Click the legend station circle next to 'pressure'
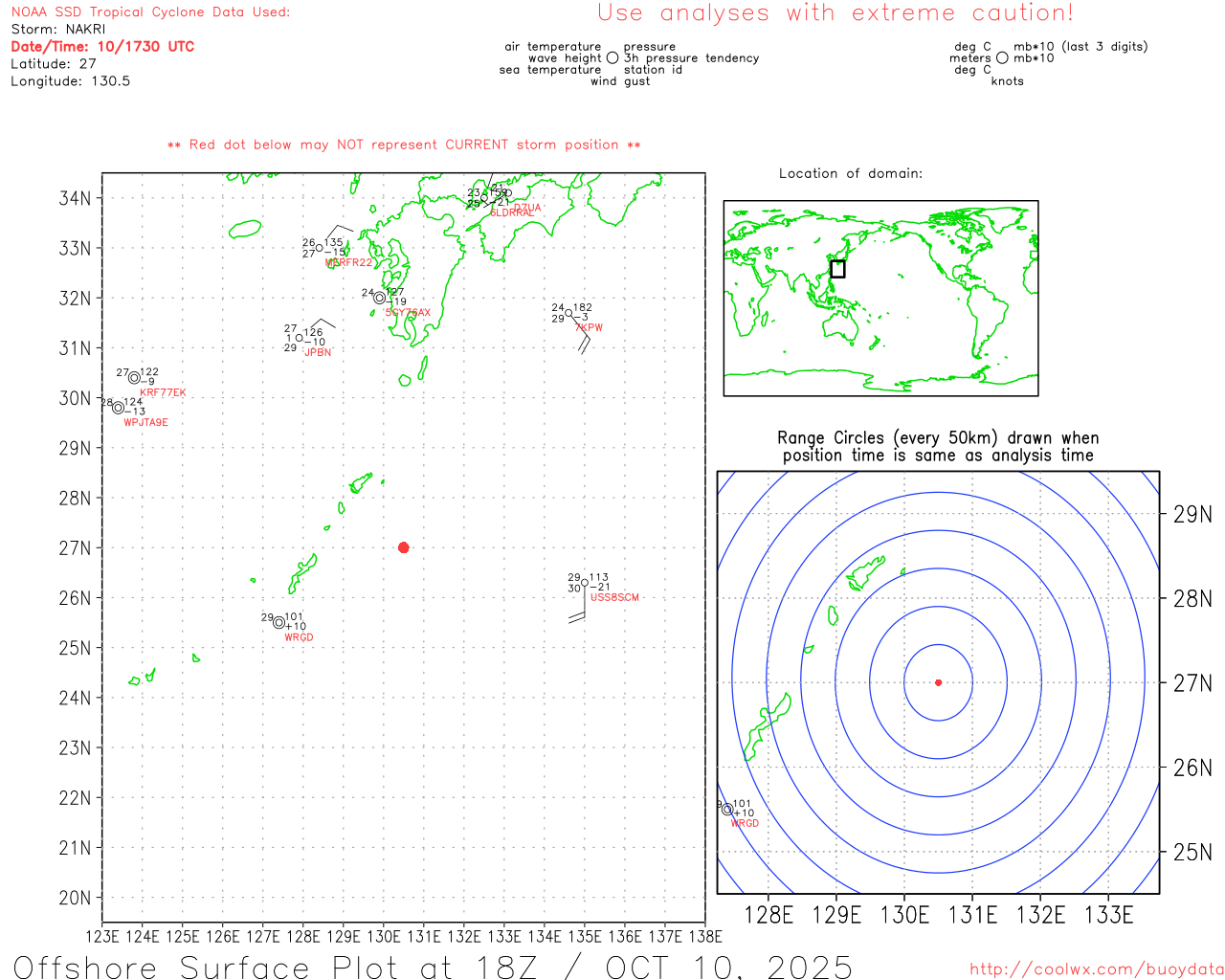 (x=612, y=57)
